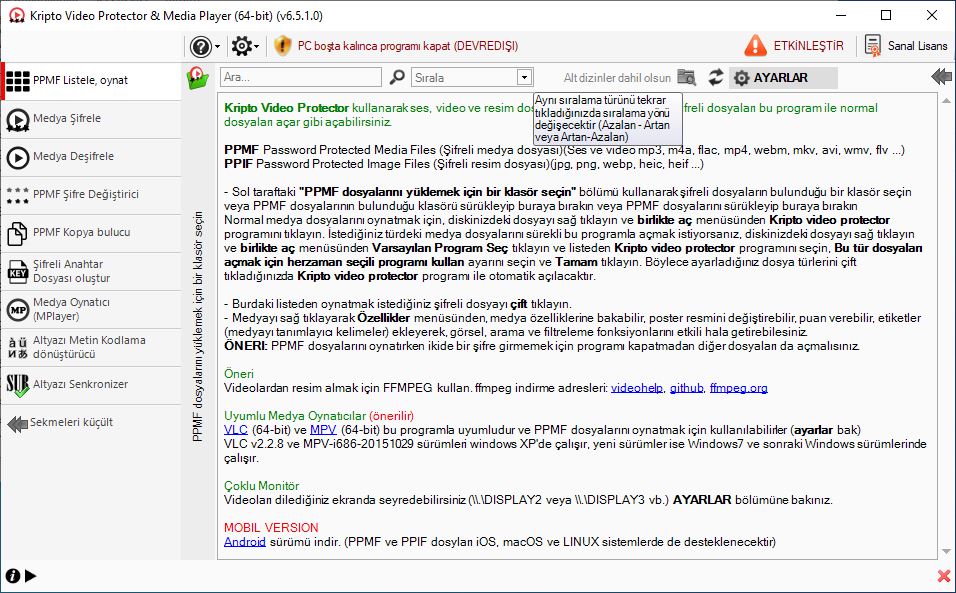
Task: Click the Kripto app icon in title bar
Action: pos(16,15)
